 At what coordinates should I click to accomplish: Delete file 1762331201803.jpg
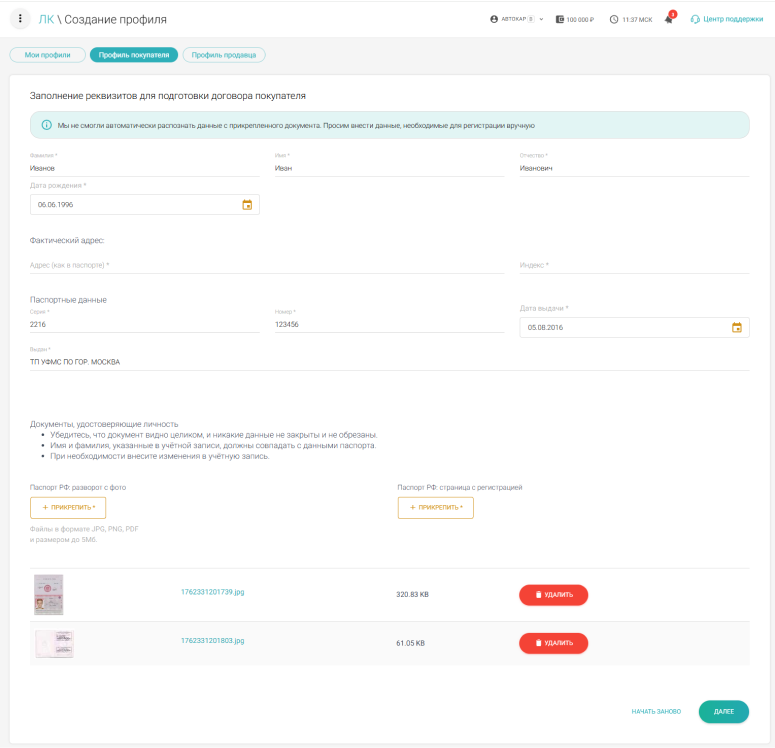point(553,643)
